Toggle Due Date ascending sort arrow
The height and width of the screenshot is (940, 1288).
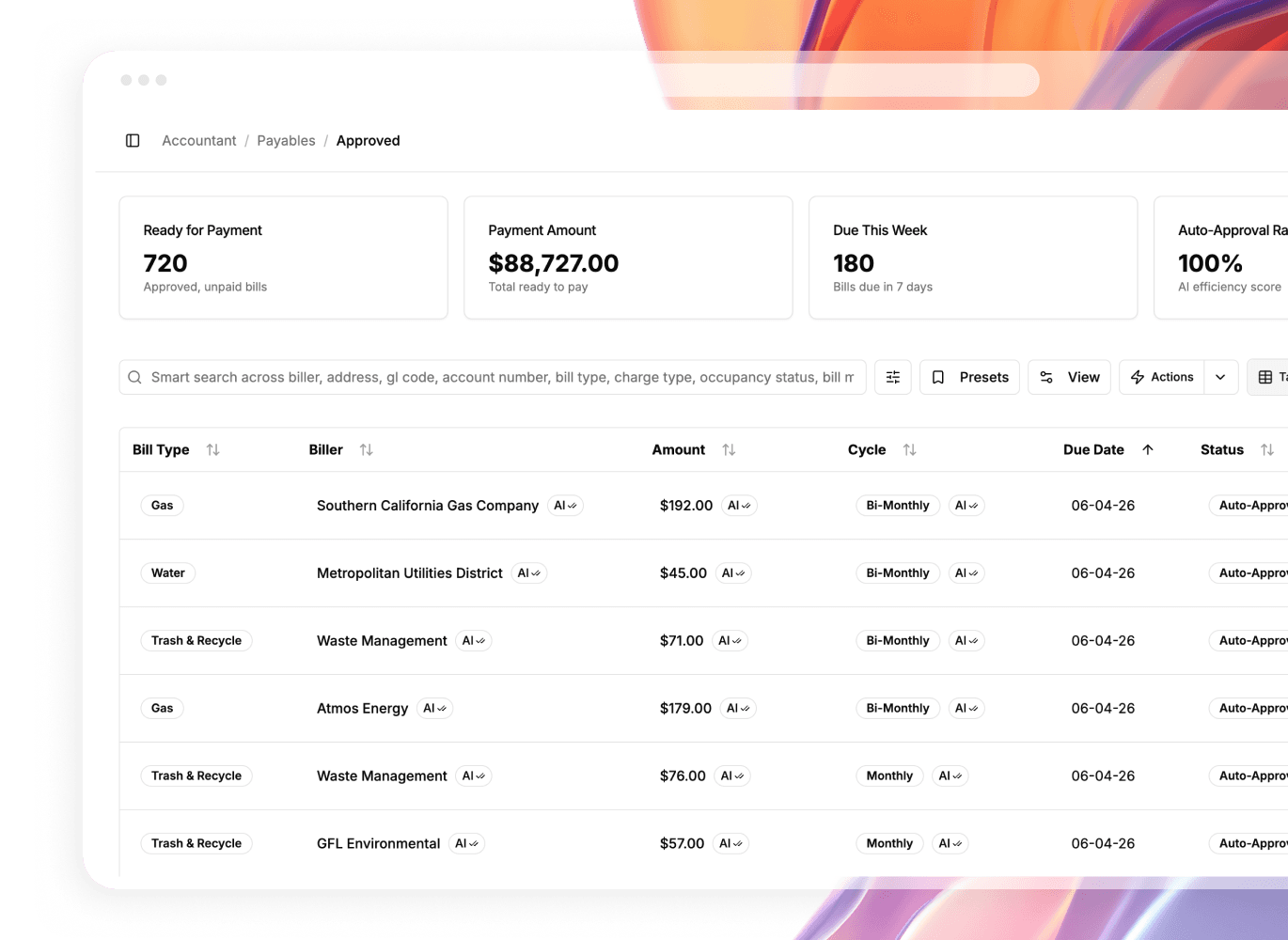(1148, 450)
